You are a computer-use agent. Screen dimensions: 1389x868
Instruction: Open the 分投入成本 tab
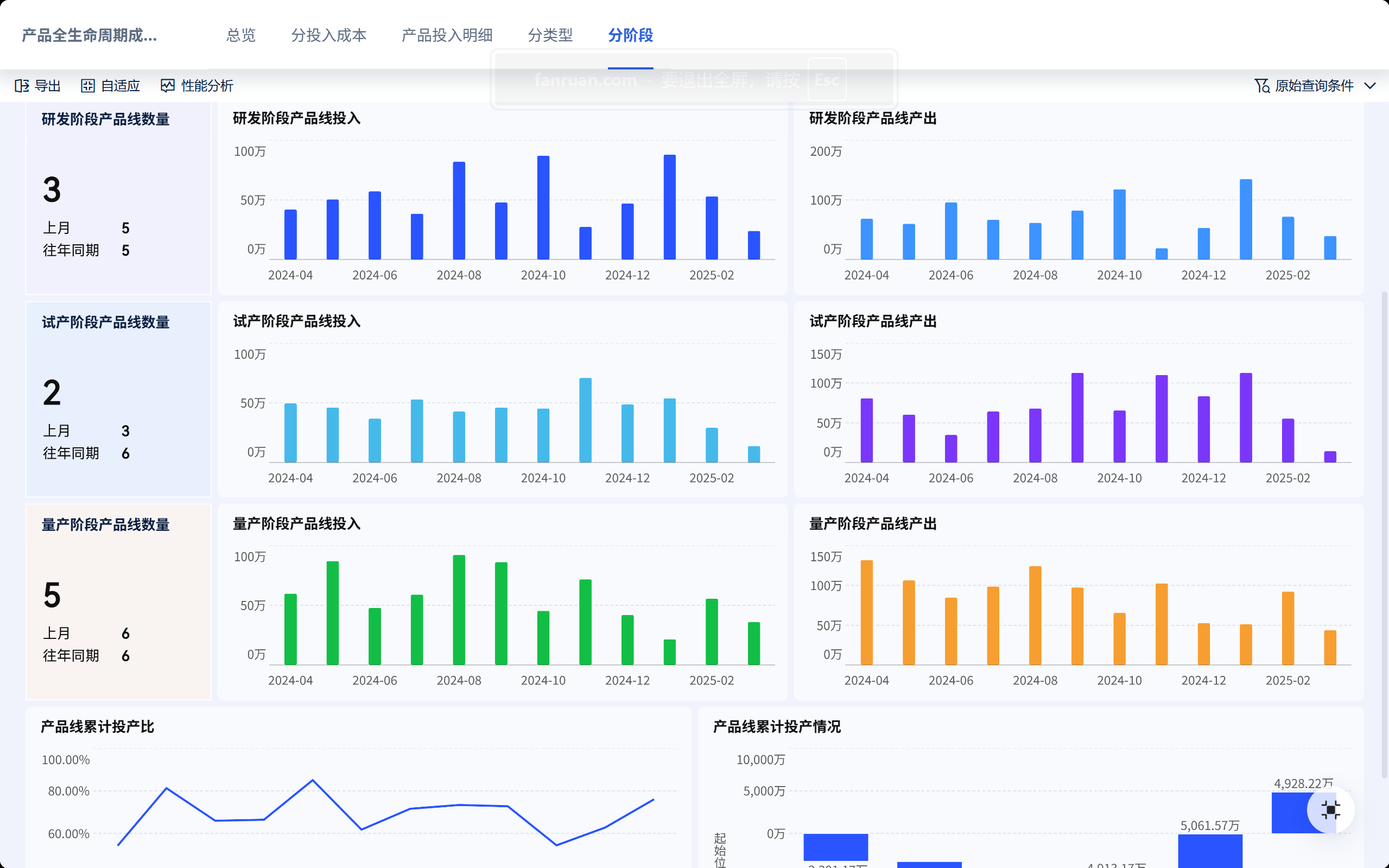[329, 36]
